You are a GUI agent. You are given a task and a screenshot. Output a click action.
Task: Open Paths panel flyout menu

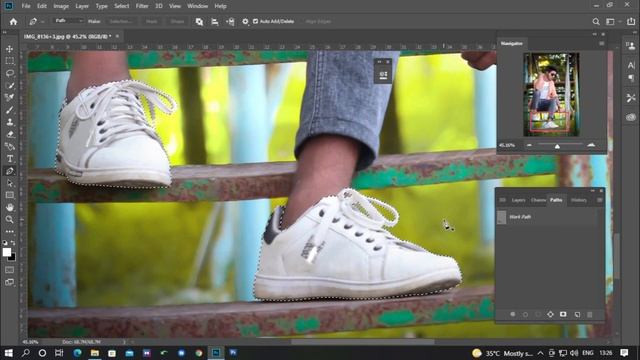(x=599, y=200)
